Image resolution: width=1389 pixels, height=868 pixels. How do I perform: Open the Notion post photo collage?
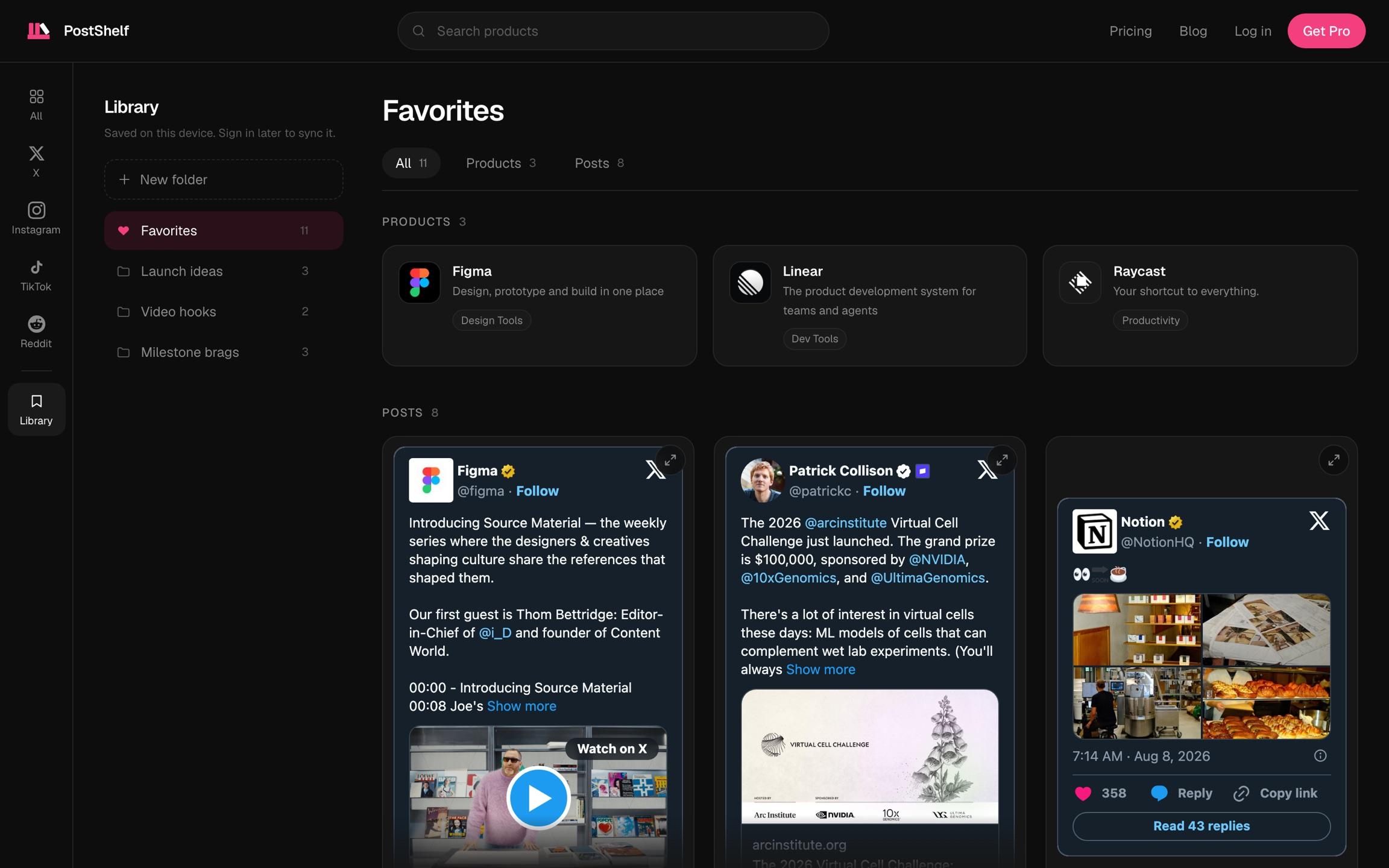[x=1202, y=667]
